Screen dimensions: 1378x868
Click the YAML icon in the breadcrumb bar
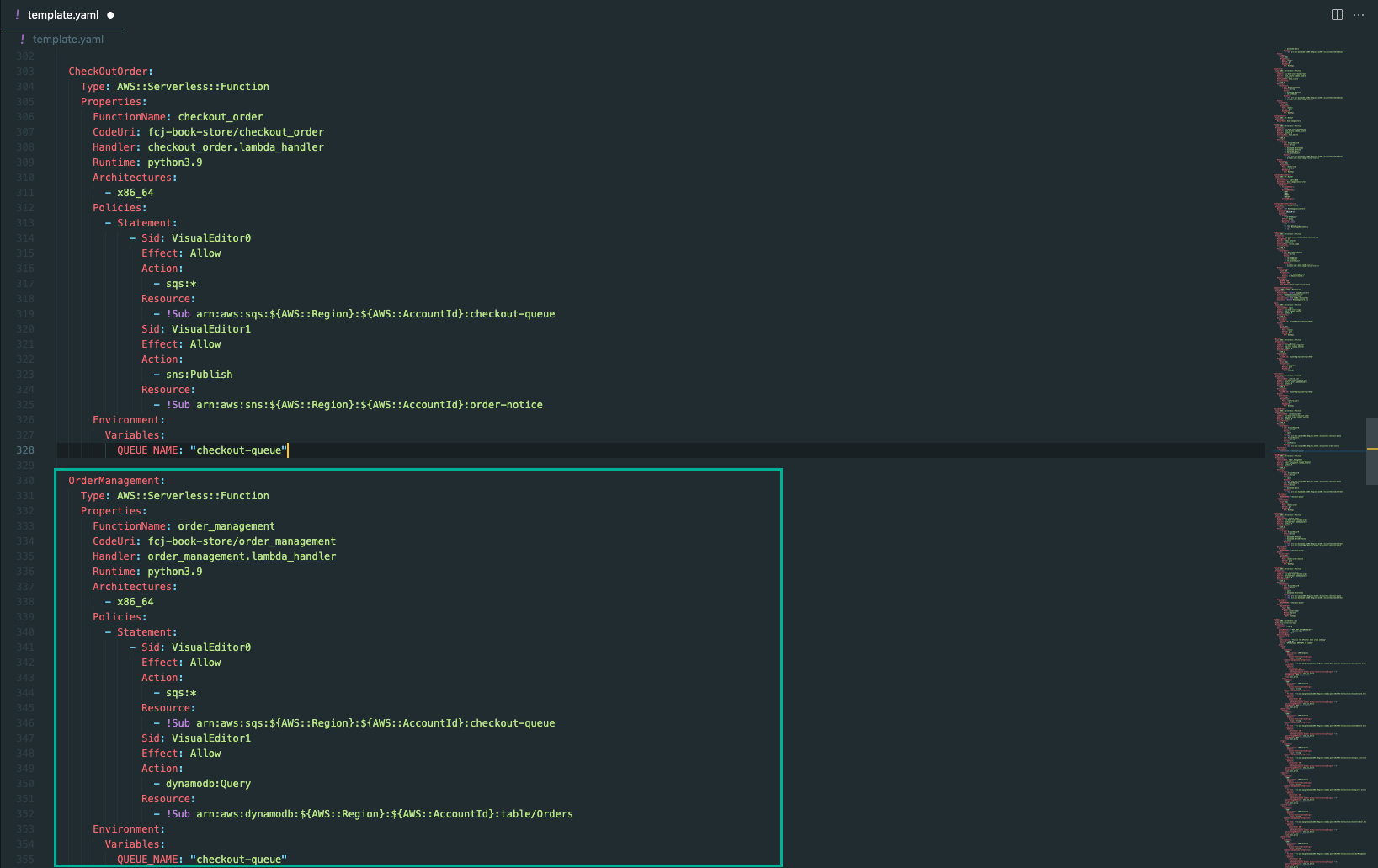pyautogui.click(x=23, y=39)
